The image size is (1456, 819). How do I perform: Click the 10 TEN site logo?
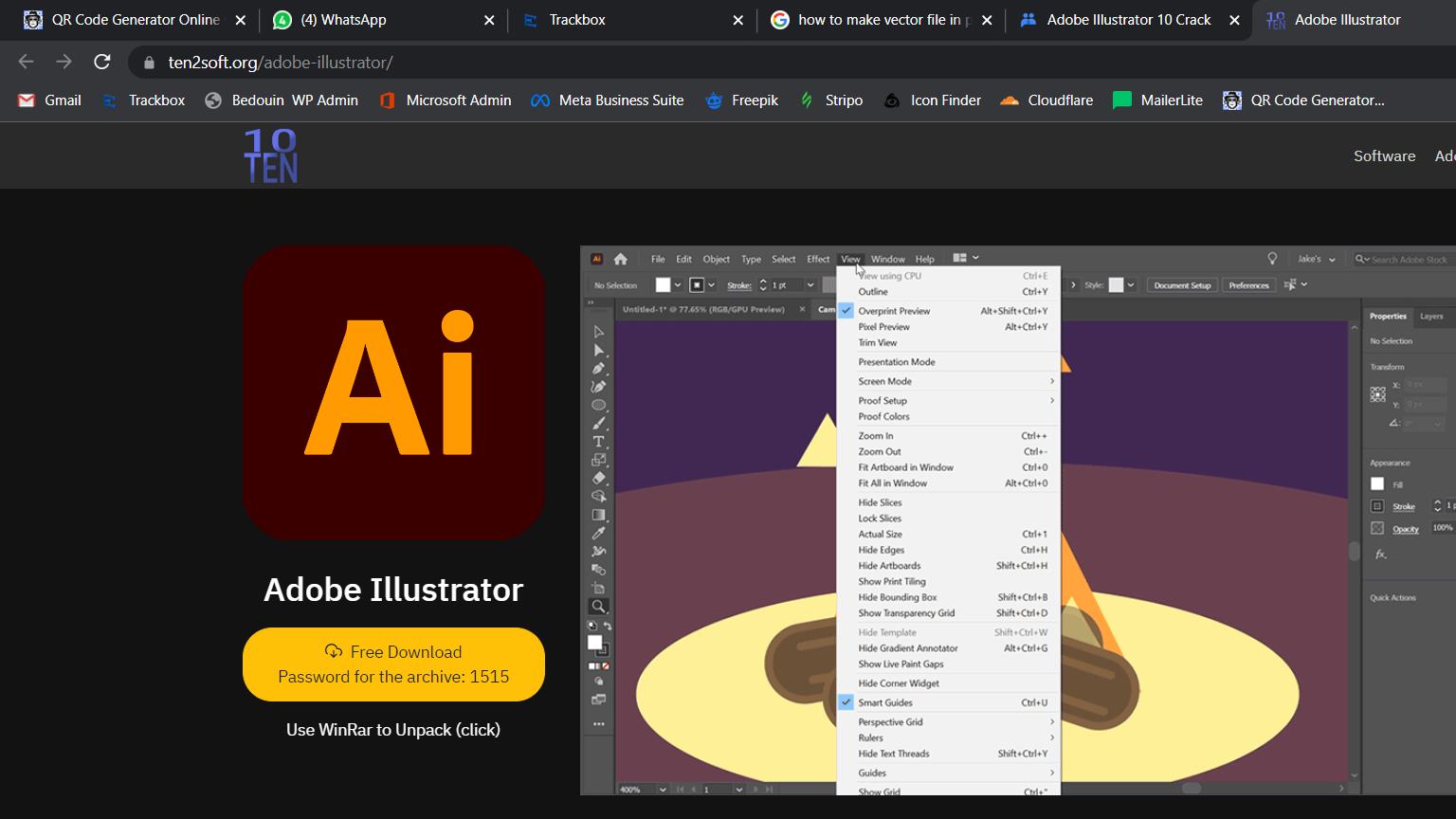pos(271,156)
